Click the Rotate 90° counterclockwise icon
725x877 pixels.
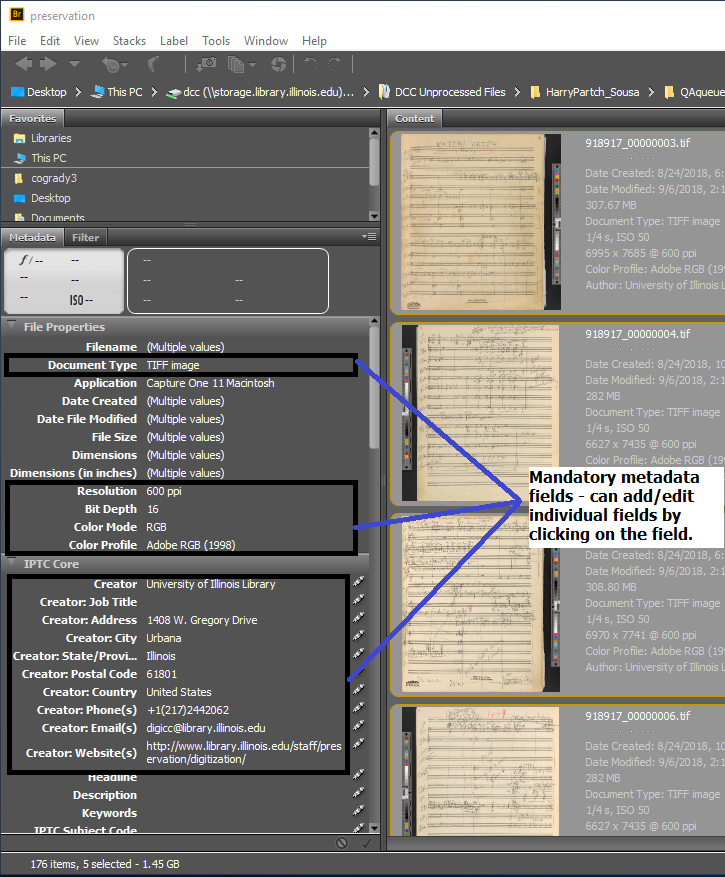309,65
